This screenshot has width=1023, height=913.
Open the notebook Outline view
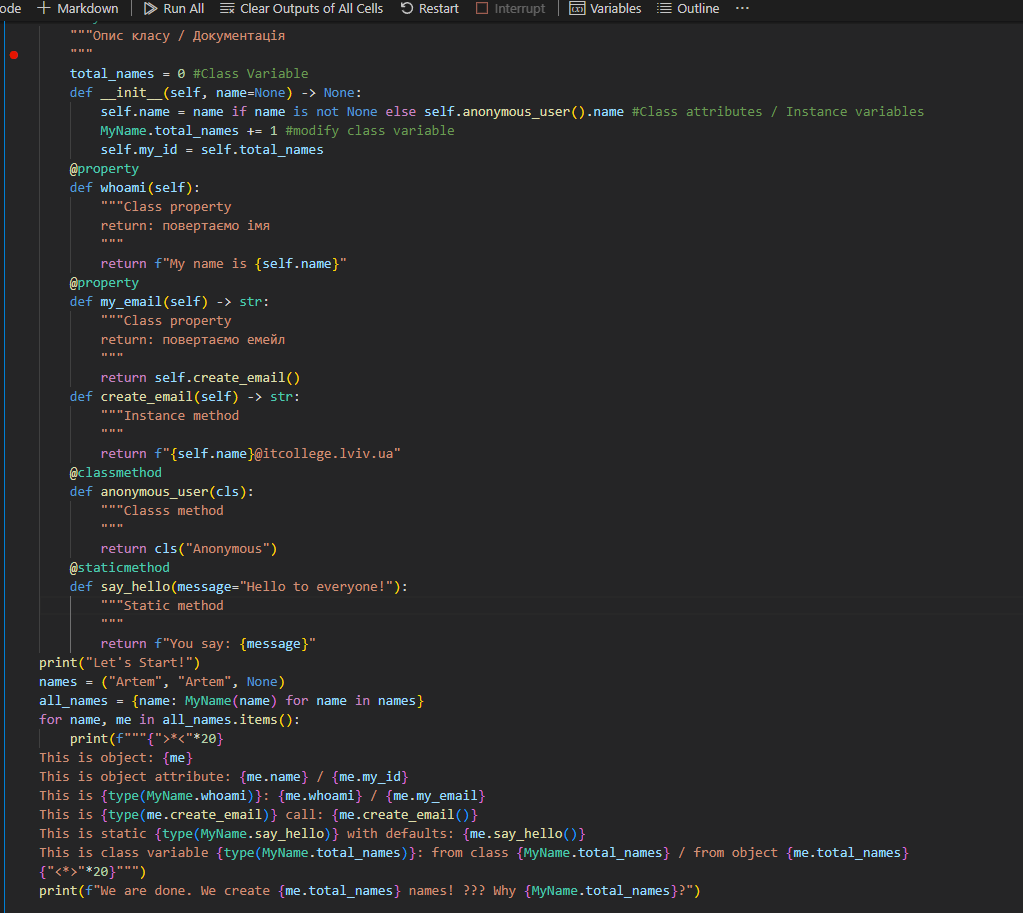pos(692,9)
